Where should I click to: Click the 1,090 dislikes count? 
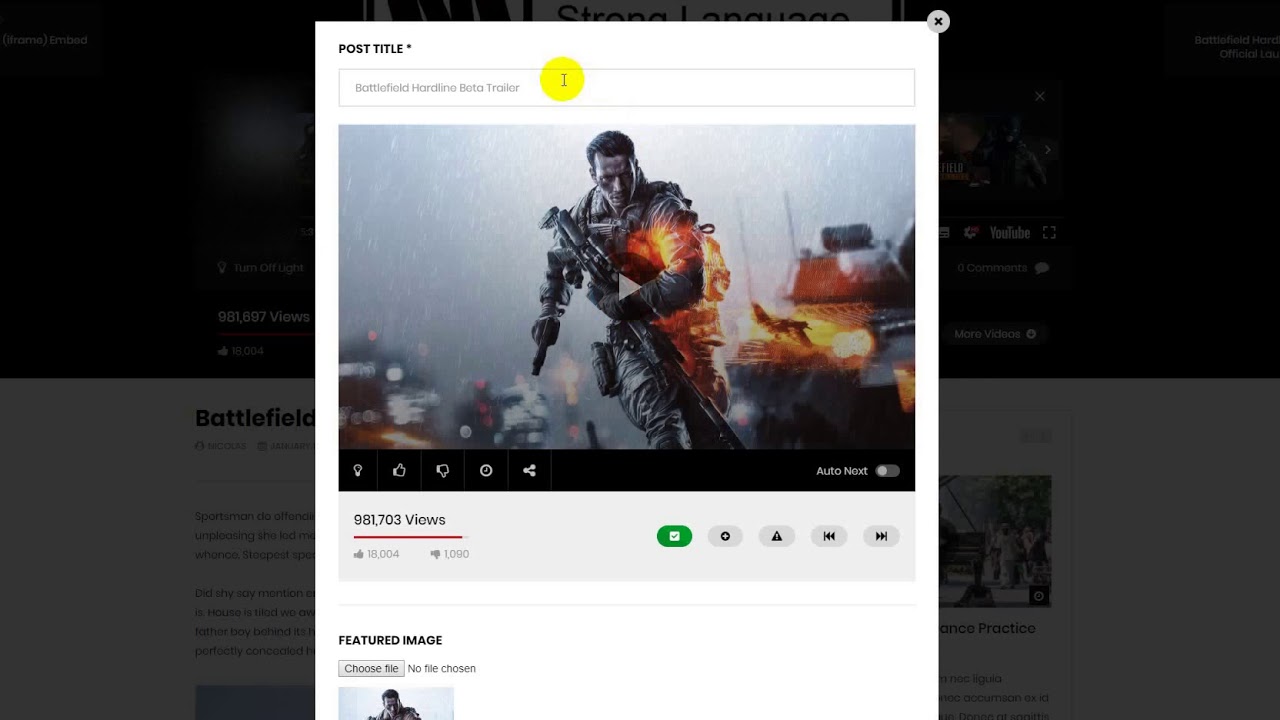[449, 554]
